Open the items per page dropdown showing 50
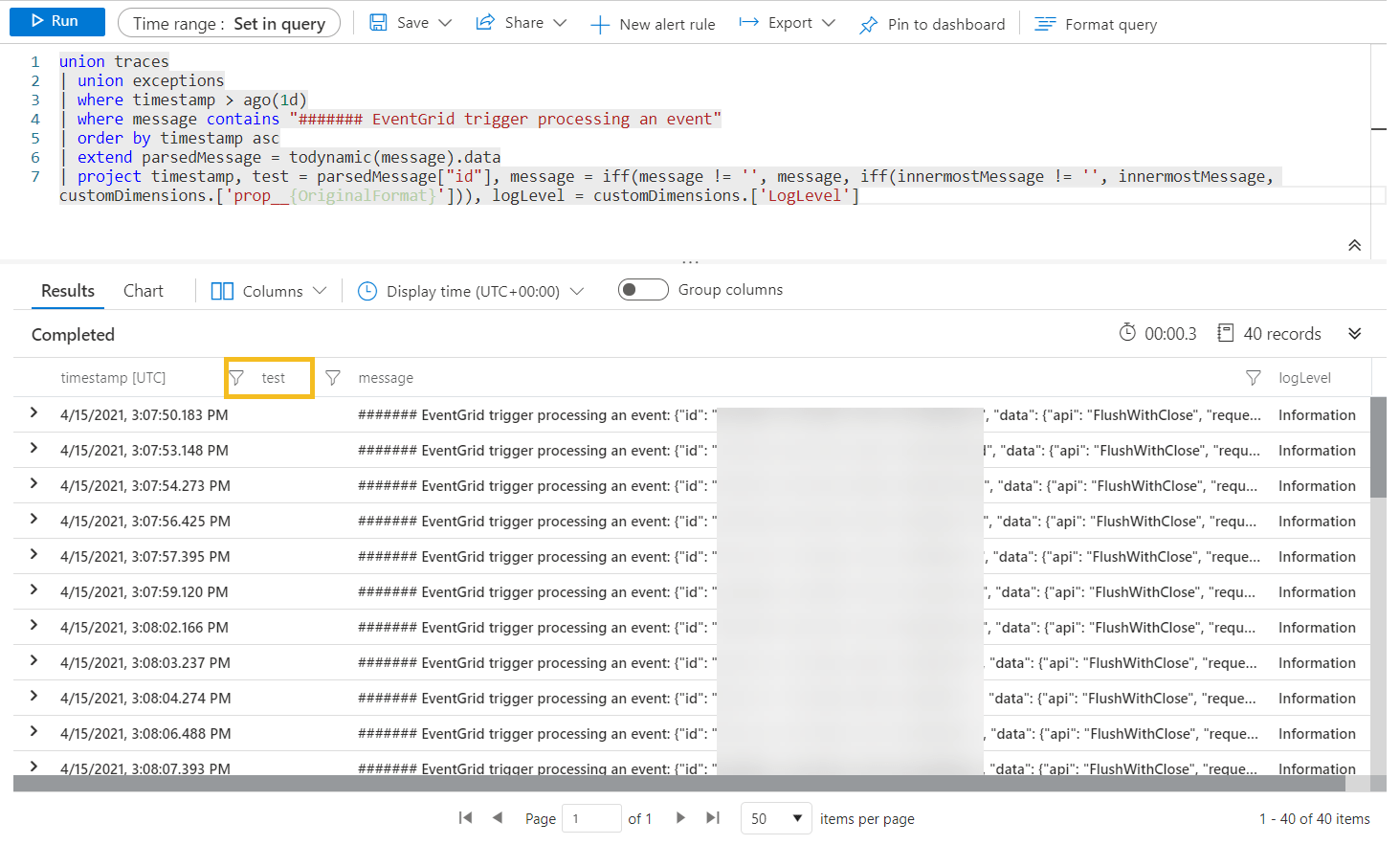Image resolution: width=1400 pixels, height=845 pixels. [x=775, y=818]
